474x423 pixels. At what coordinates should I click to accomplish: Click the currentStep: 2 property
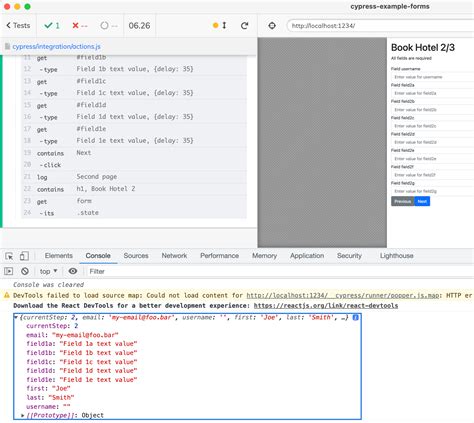52,326
